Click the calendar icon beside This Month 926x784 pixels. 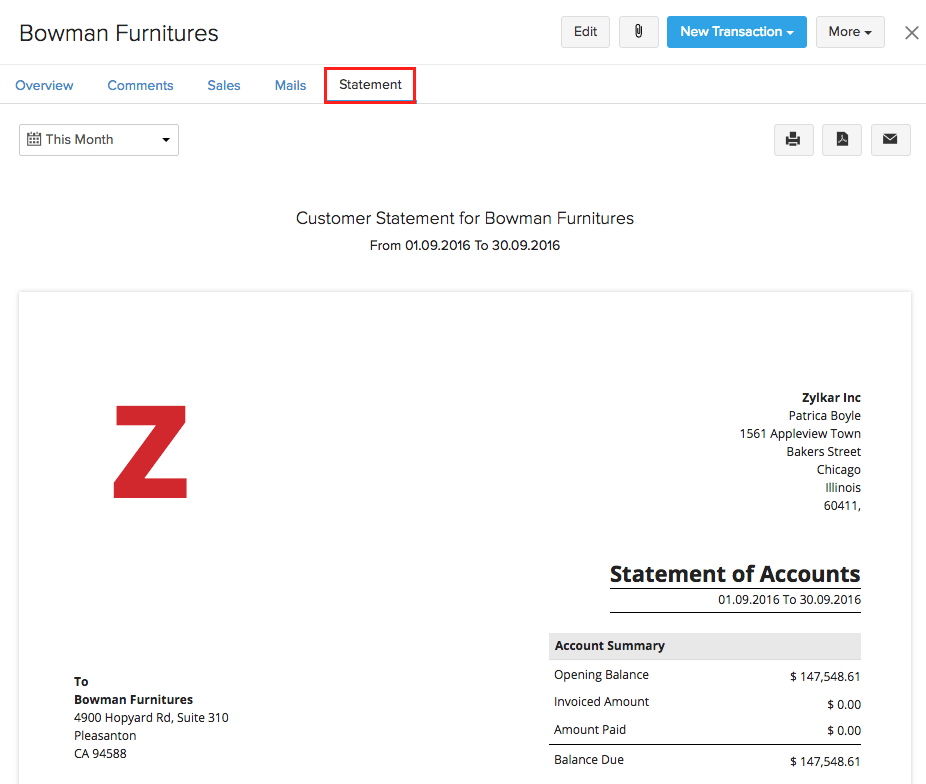coord(34,140)
